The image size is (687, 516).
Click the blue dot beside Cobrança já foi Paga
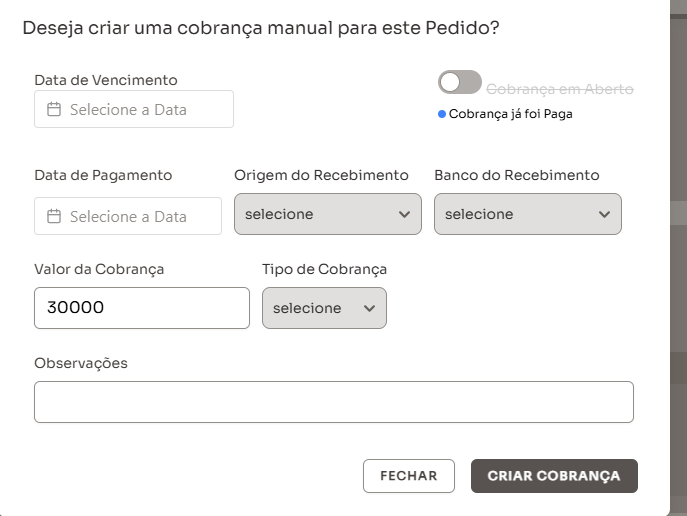pos(442,114)
